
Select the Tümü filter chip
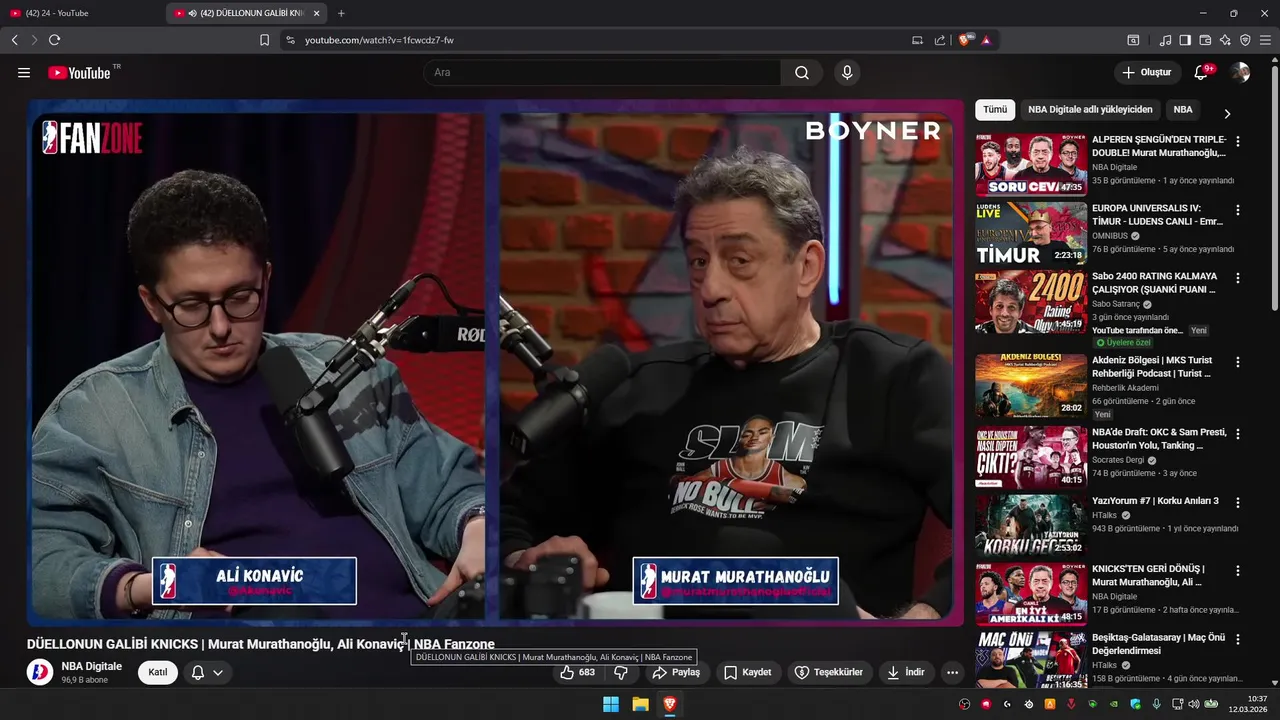[995, 110]
